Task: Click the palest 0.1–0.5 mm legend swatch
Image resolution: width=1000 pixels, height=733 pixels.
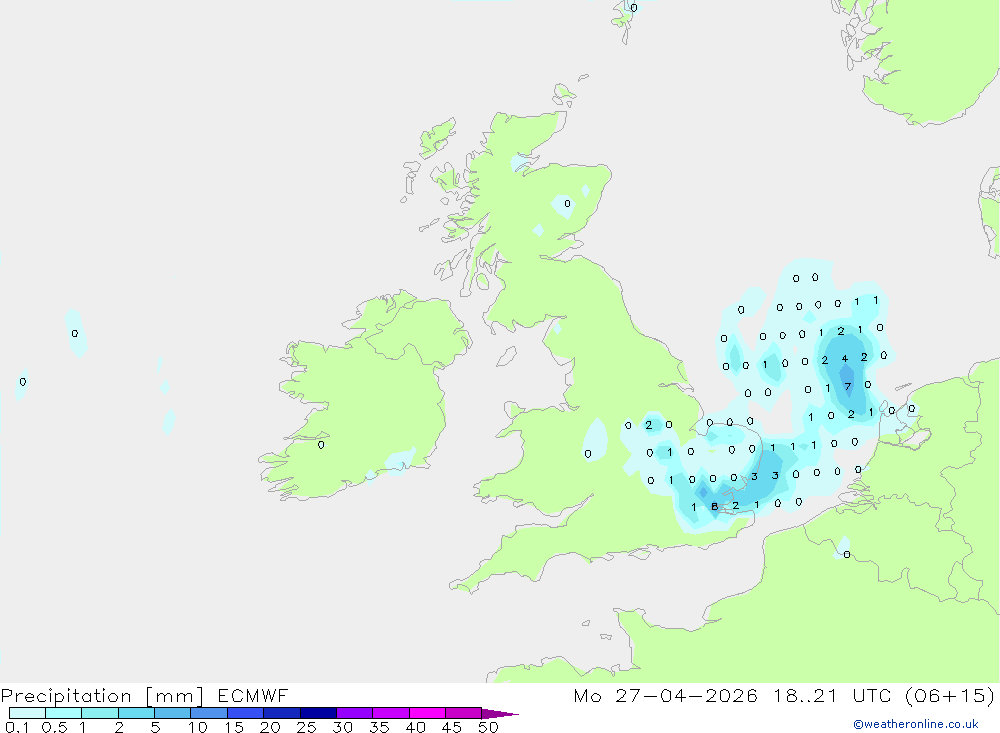Action: click(27, 713)
